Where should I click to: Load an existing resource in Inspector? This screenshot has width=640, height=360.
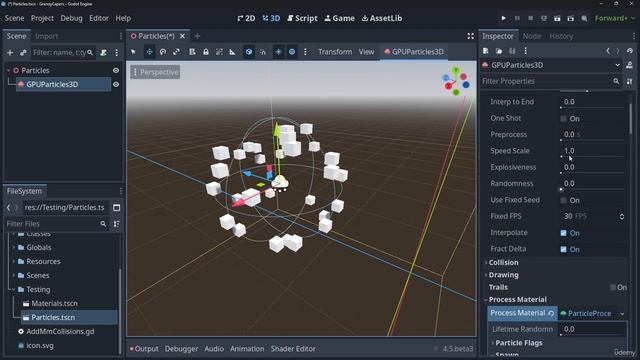pyautogui.click(x=499, y=51)
